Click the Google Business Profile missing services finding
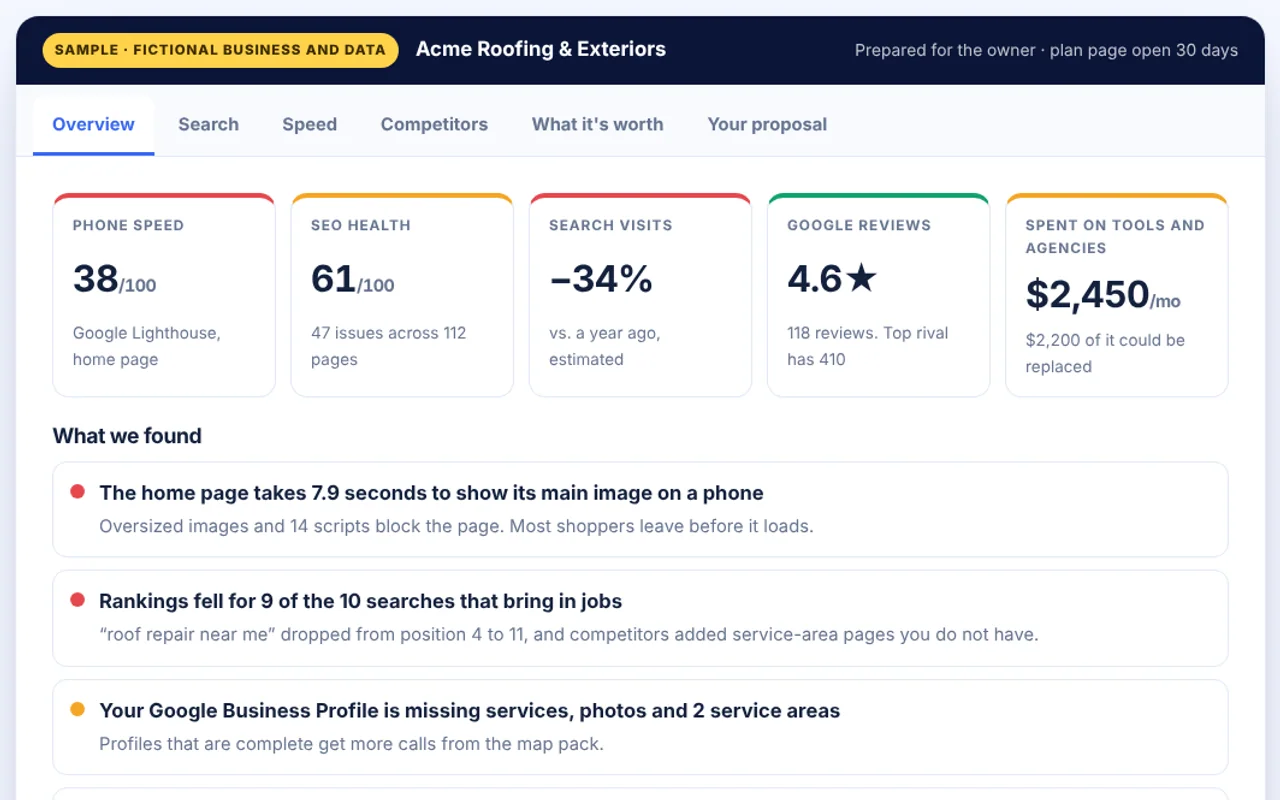The width and height of the screenshot is (1280, 800). pyautogui.click(x=640, y=727)
